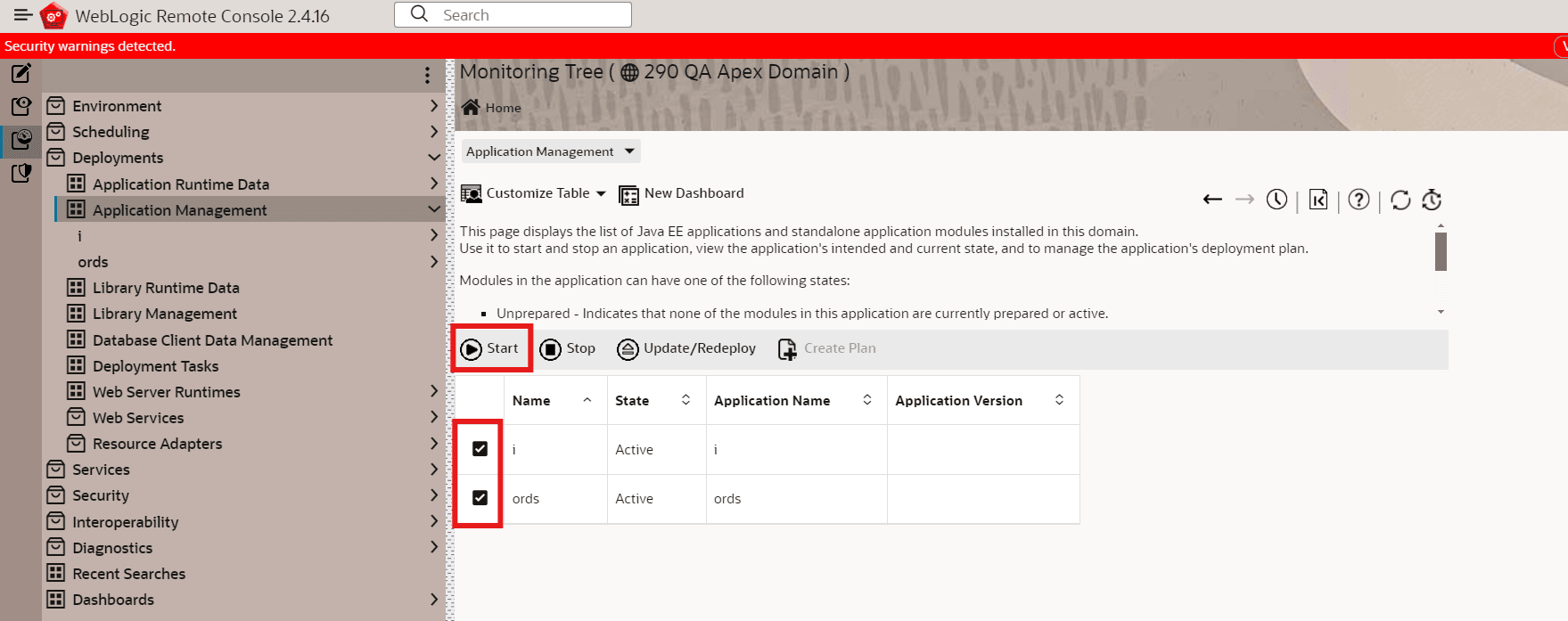Open the navigation tree kebab menu
The width and height of the screenshot is (1568, 621).
[x=427, y=76]
